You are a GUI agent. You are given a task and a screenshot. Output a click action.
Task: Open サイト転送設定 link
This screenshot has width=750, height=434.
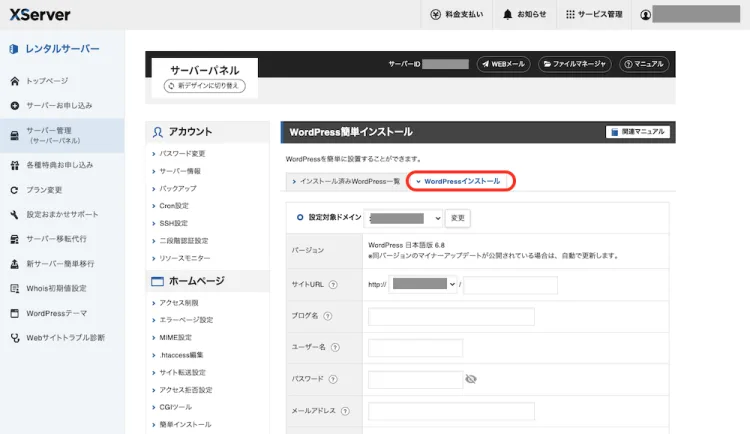point(182,373)
